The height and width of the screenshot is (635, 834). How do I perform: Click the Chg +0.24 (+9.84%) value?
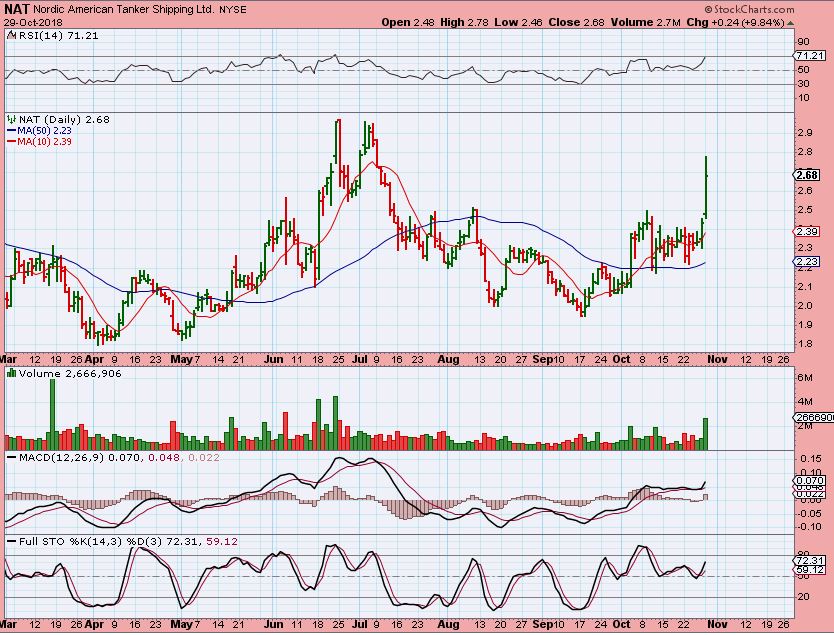[x=736, y=22]
